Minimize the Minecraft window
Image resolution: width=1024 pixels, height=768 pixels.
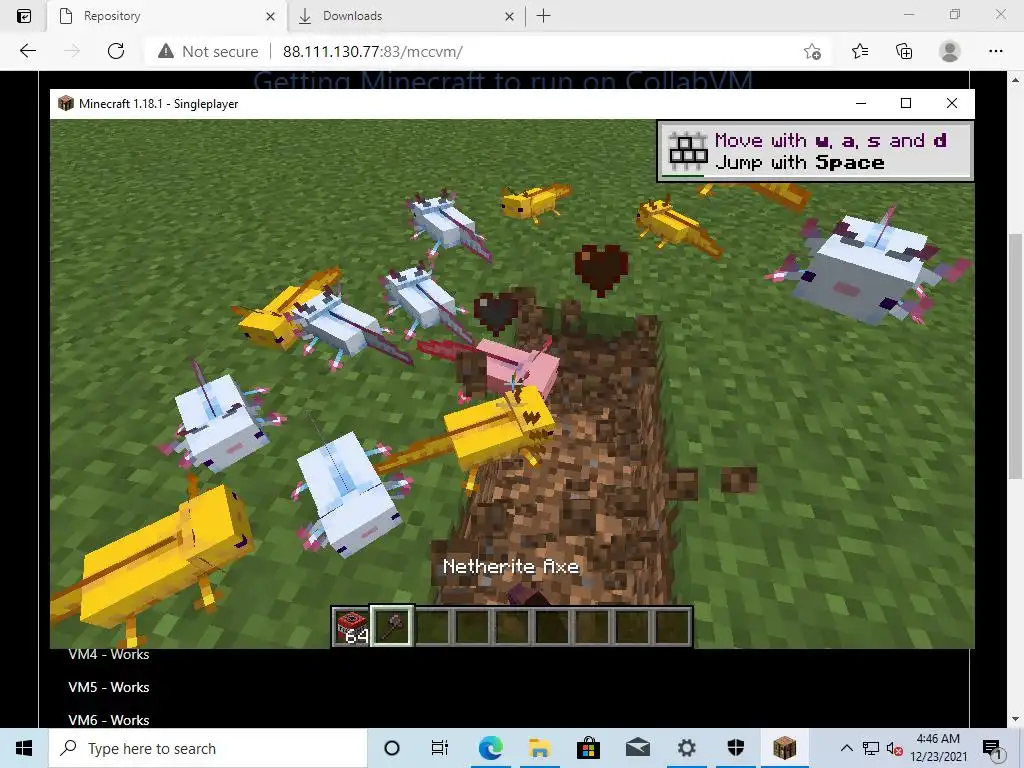pos(861,103)
